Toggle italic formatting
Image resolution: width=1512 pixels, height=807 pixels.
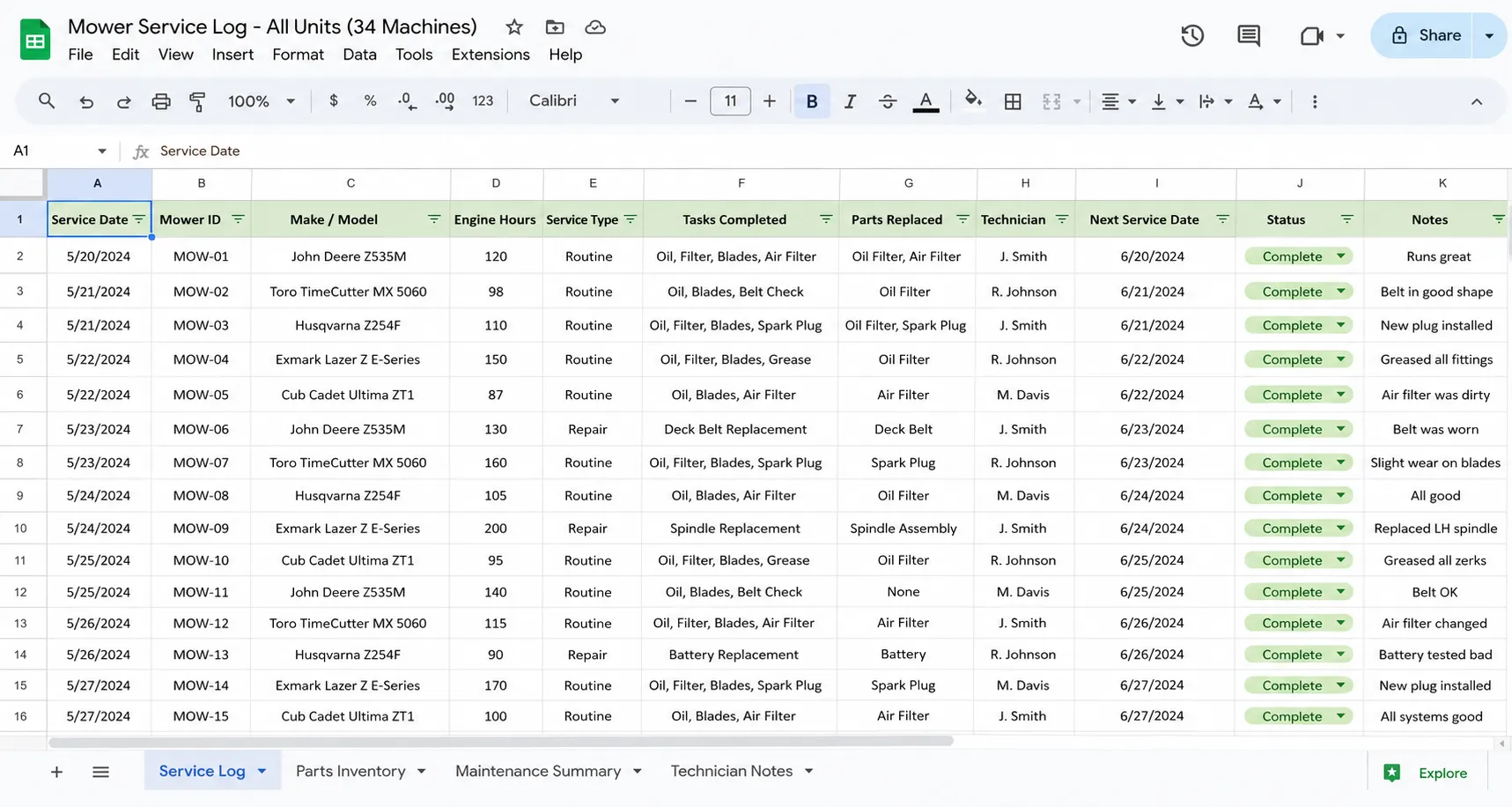850,101
